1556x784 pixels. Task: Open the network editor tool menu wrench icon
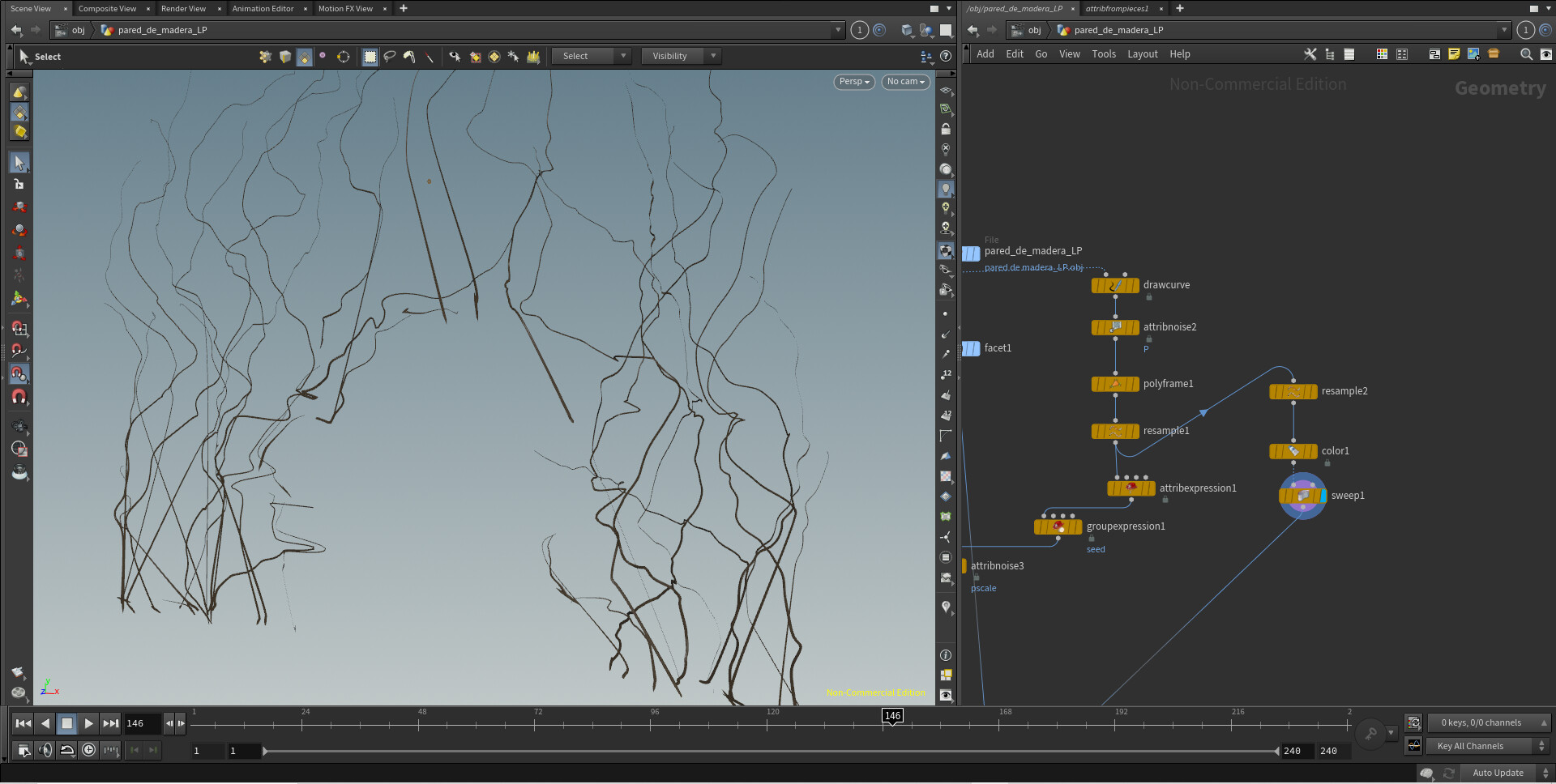(1310, 54)
